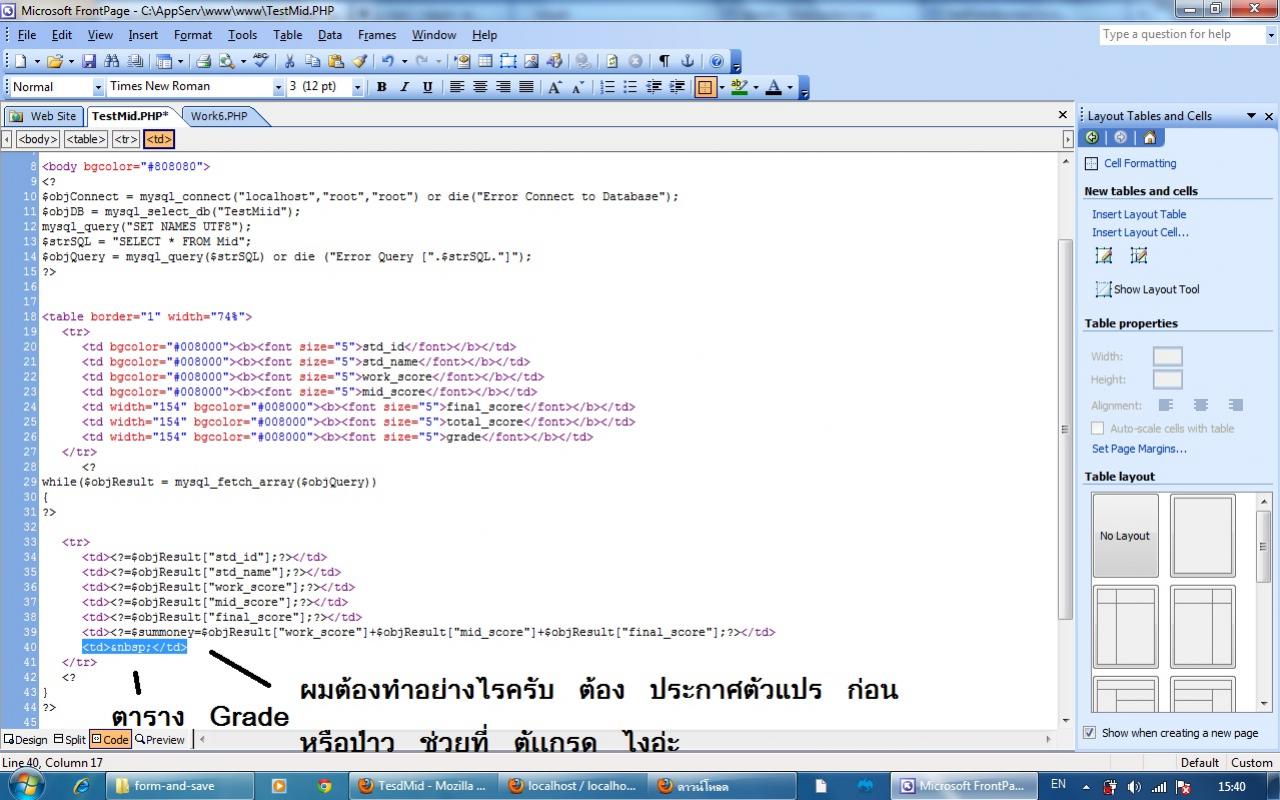Click the Insert Layout Table link
Viewport: 1280px width, 800px height.
point(1139,214)
